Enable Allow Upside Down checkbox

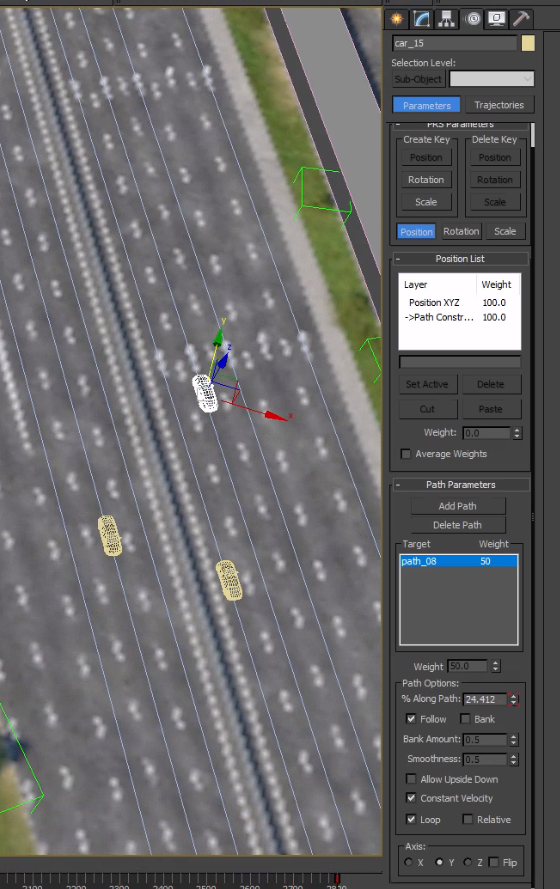pyautogui.click(x=411, y=779)
